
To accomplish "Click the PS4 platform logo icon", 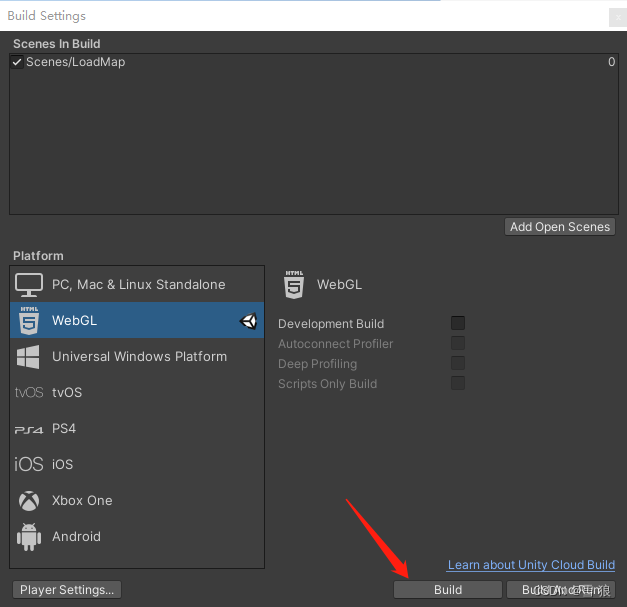I will [29, 430].
